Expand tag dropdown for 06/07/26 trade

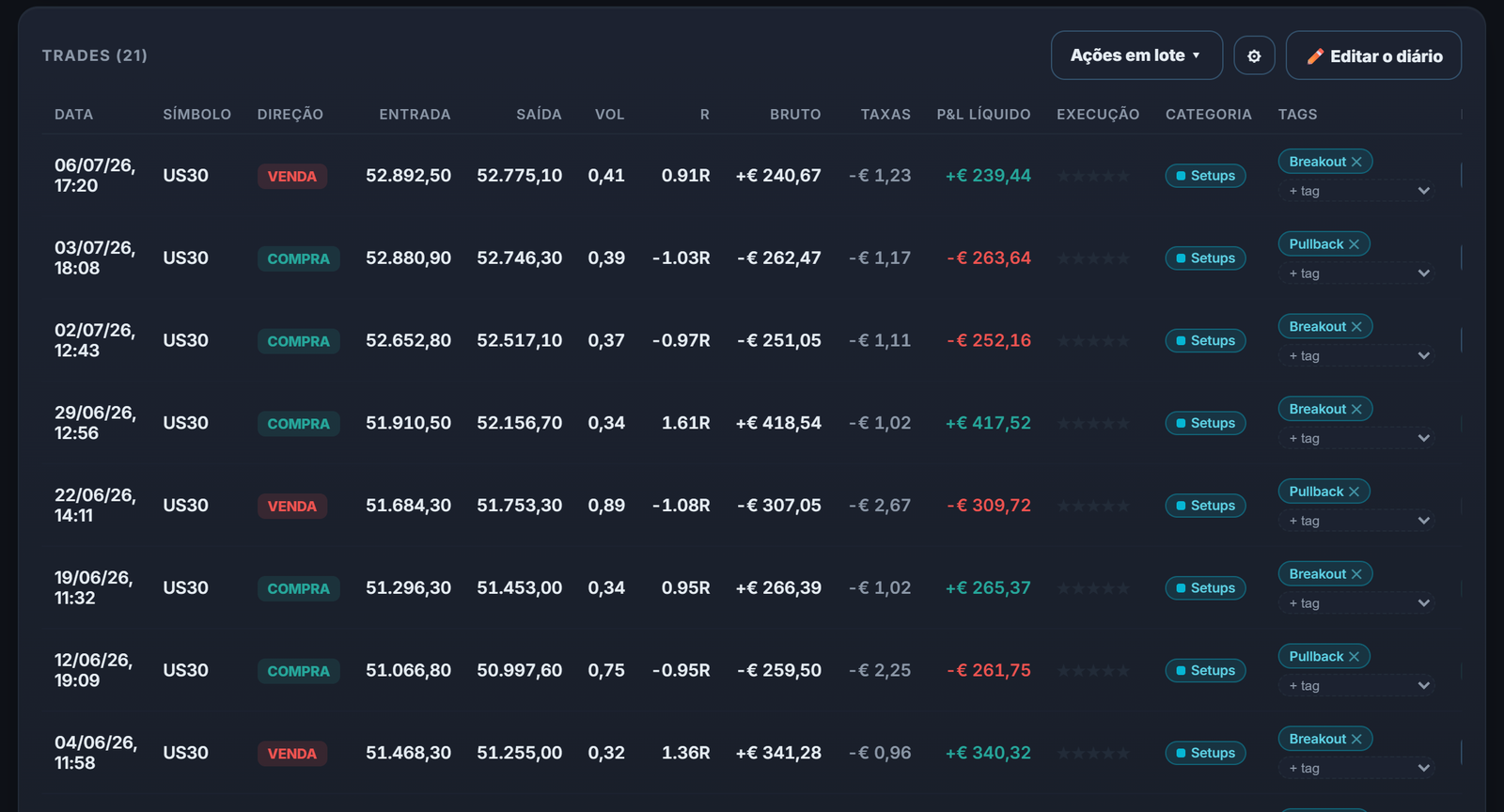point(1356,191)
